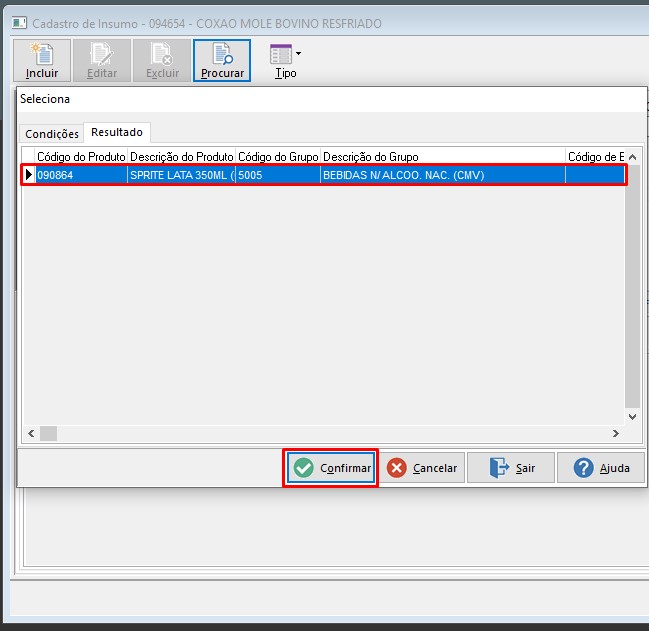Click the vertical scrollbar up arrow
This screenshot has width=649, height=631.
click(632, 157)
